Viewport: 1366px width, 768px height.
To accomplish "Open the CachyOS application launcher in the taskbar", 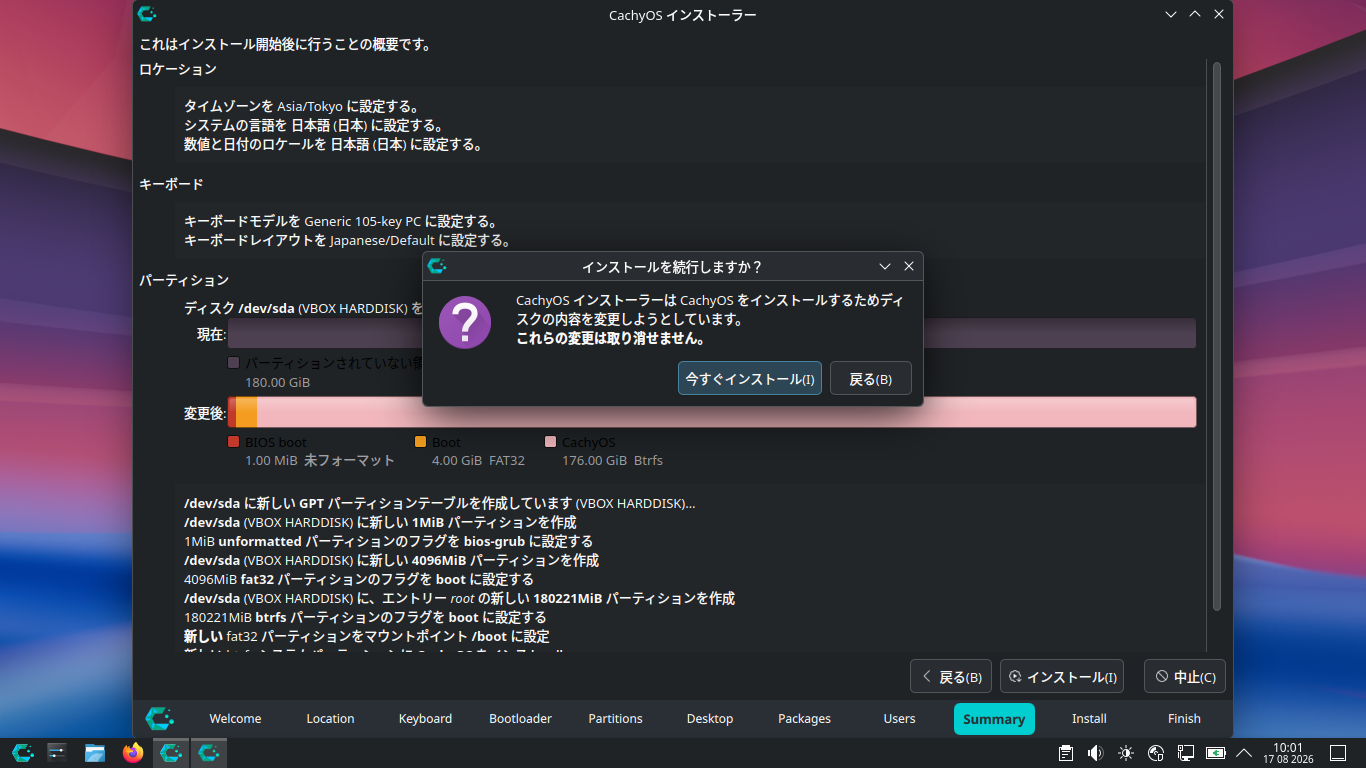I will (x=23, y=753).
